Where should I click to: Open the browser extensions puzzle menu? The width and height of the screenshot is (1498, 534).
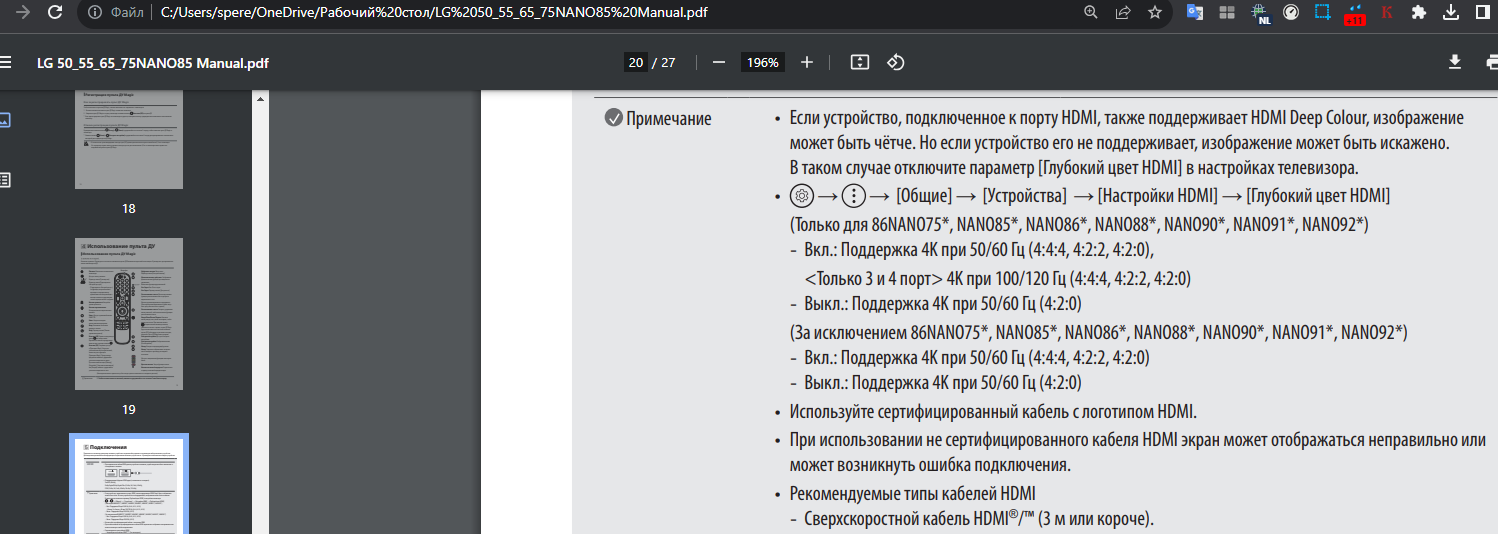click(1418, 13)
